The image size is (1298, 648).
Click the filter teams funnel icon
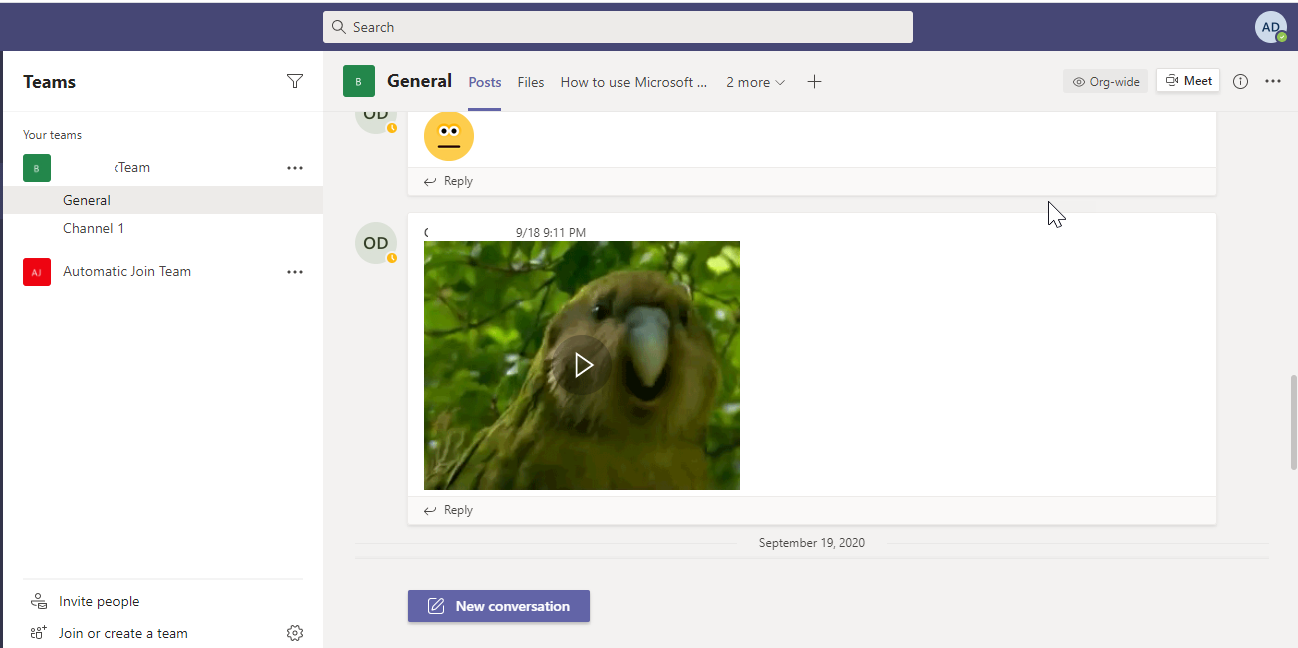point(295,81)
